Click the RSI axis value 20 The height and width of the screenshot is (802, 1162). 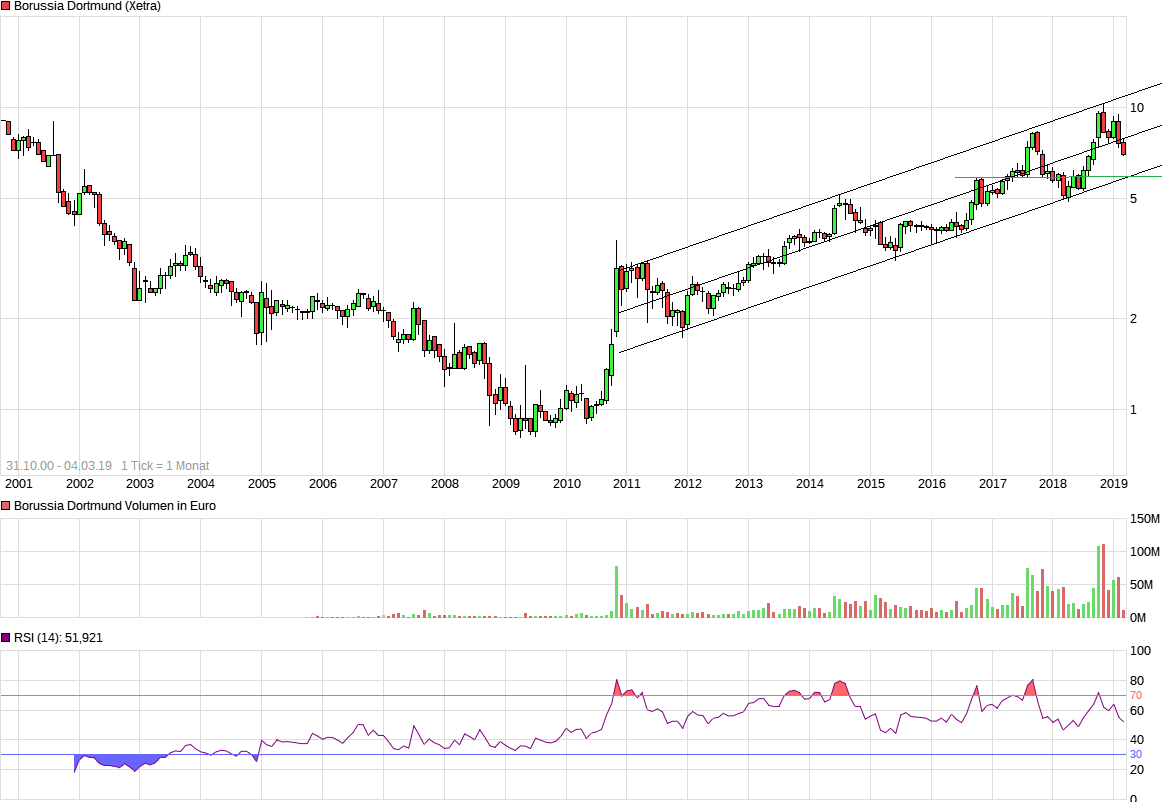point(1137,769)
